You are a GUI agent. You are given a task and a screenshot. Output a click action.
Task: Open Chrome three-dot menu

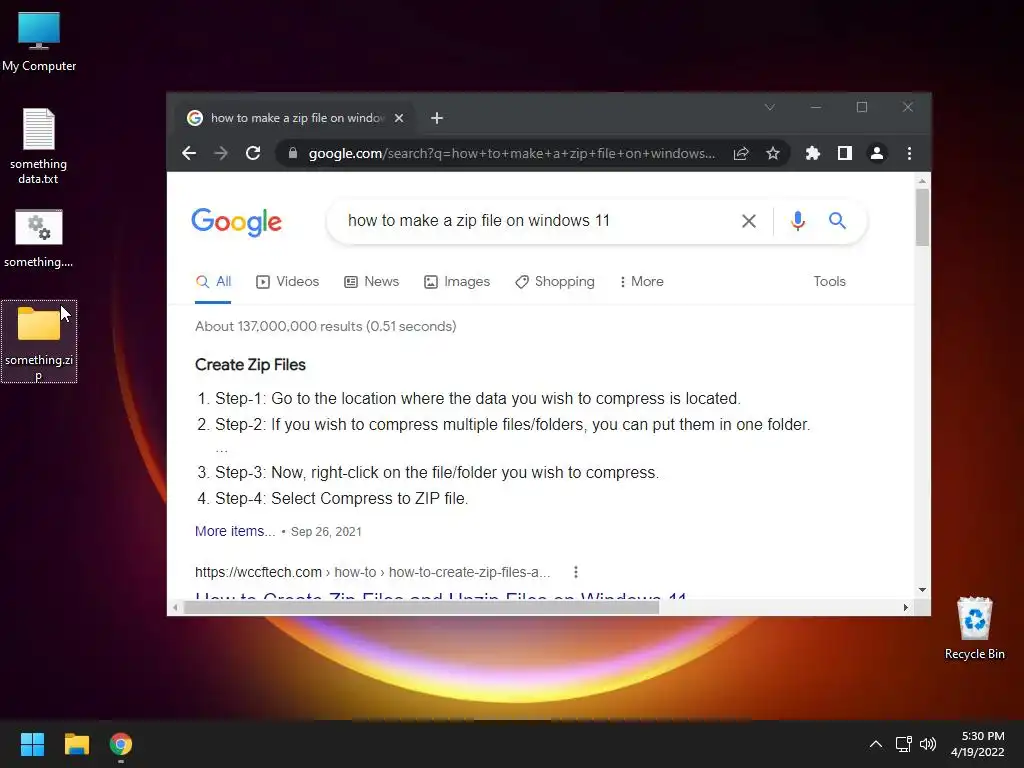[x=909, y=153]
